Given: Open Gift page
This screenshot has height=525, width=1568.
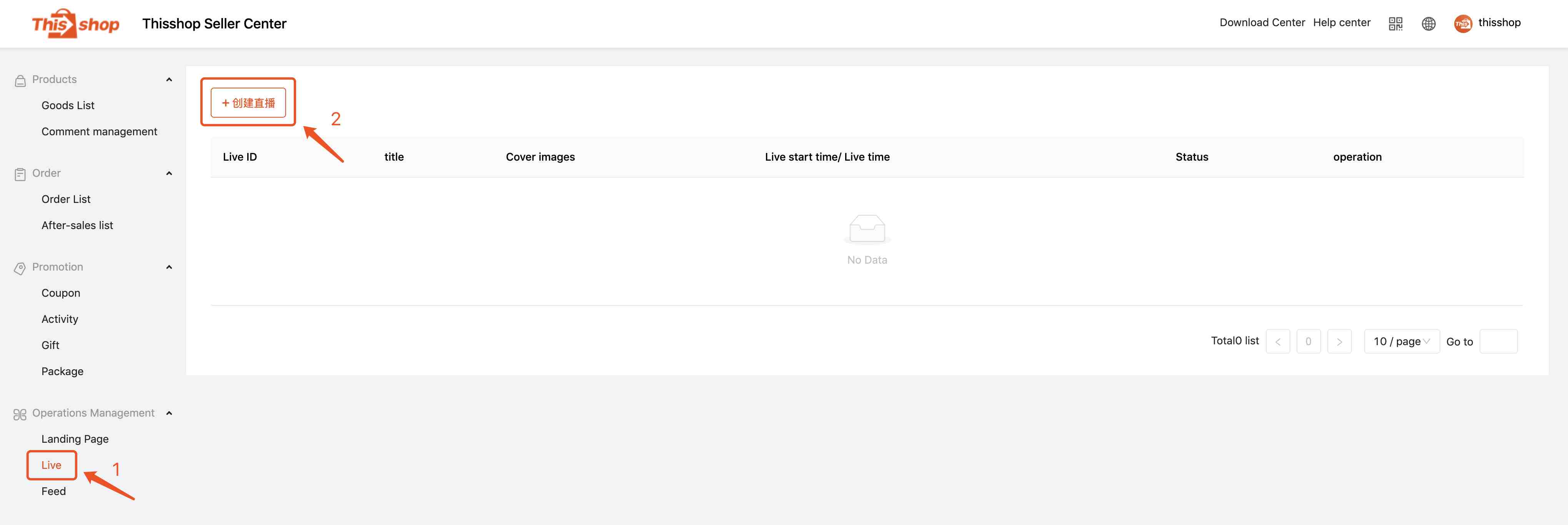Looking at the screenshot, I should (50, 345).
